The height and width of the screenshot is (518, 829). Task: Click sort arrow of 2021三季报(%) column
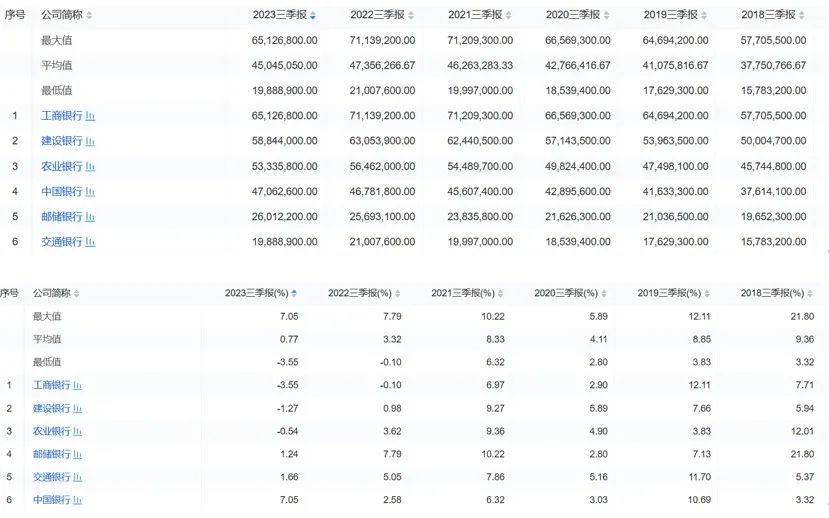[500, 293]
